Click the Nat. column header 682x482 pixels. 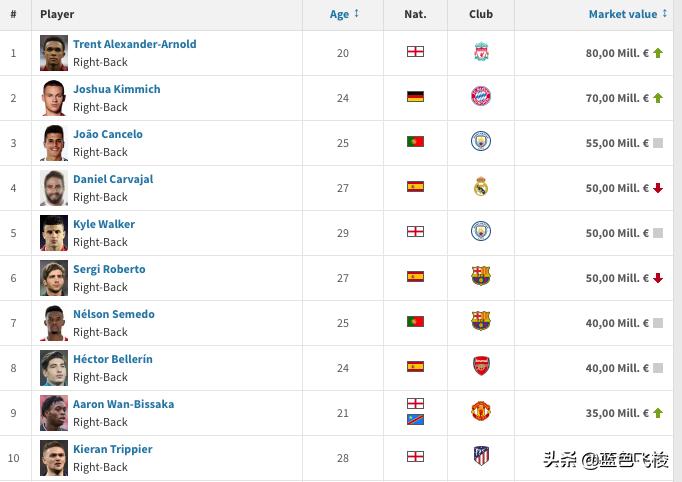(x=415, y=15)
